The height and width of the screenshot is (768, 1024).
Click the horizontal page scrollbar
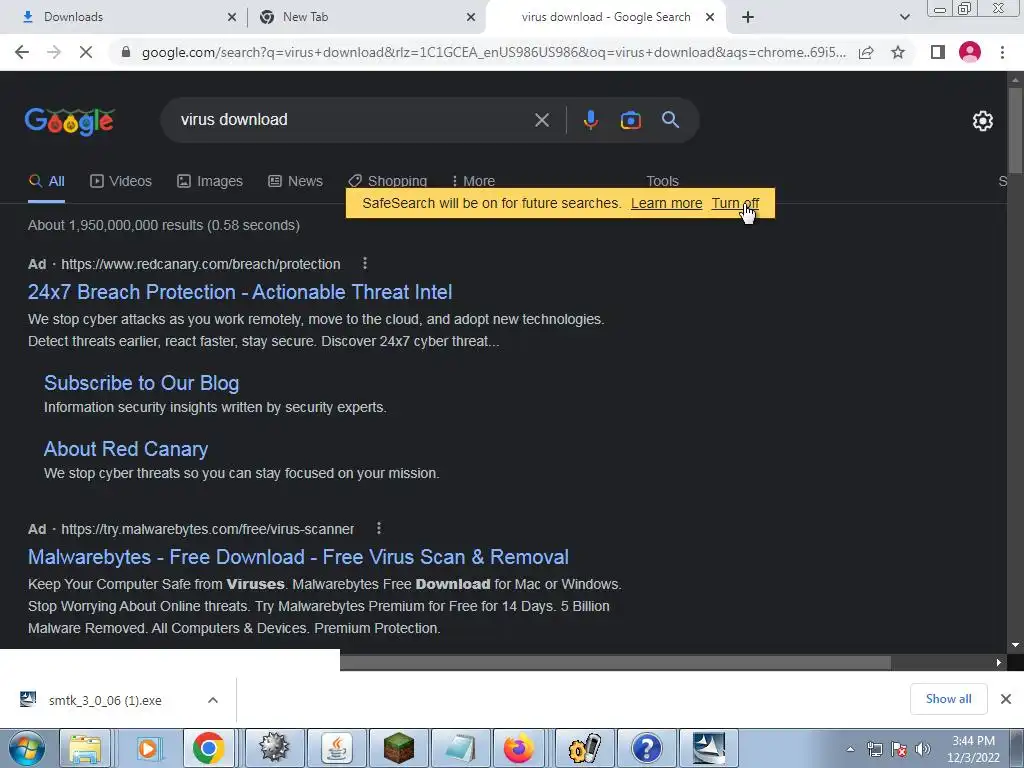615,662
